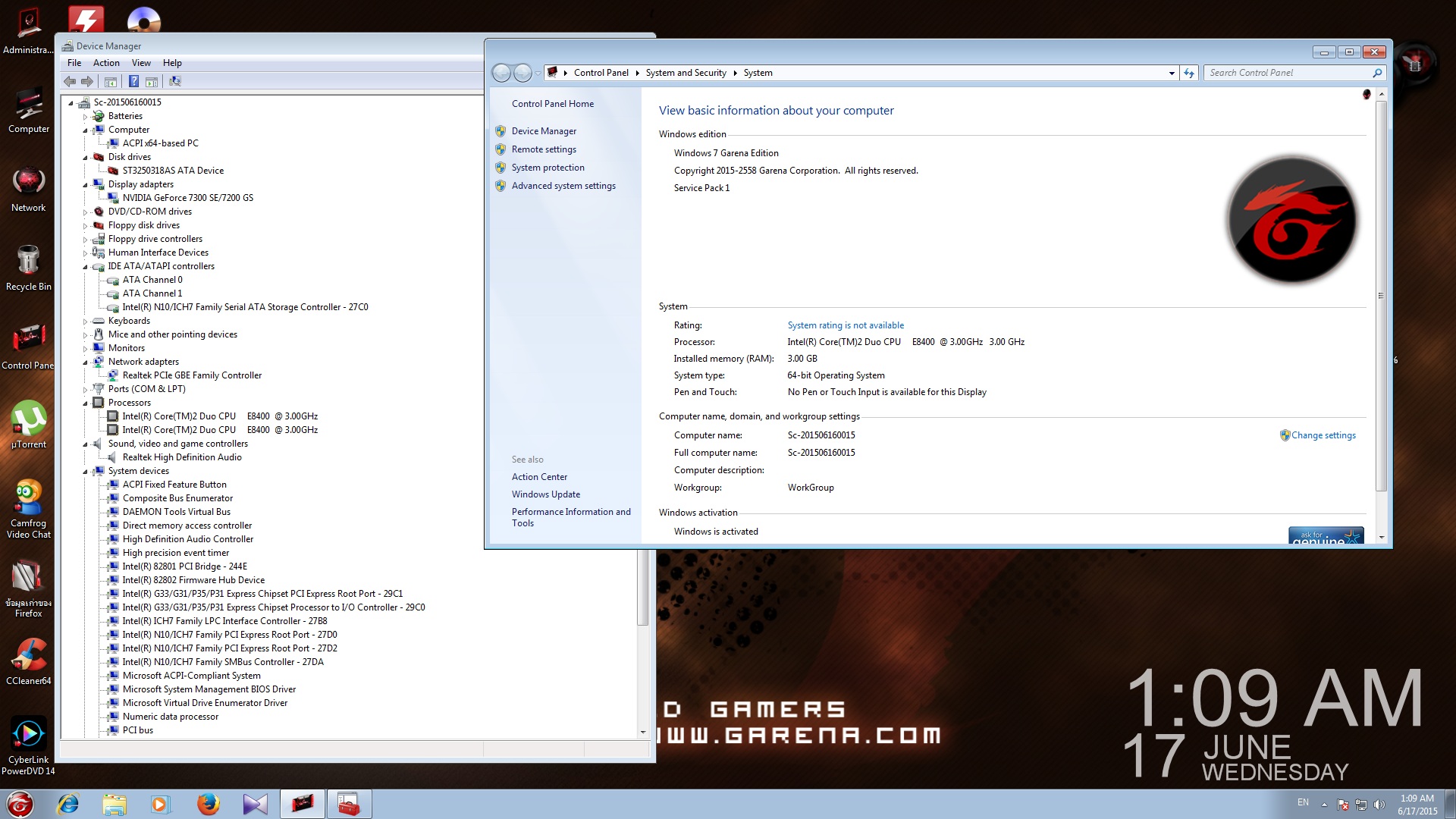This screenshot has width=1456, height=819.
Task: Click the Help icon in Device Manager toolbar
Action: (133, 81)
